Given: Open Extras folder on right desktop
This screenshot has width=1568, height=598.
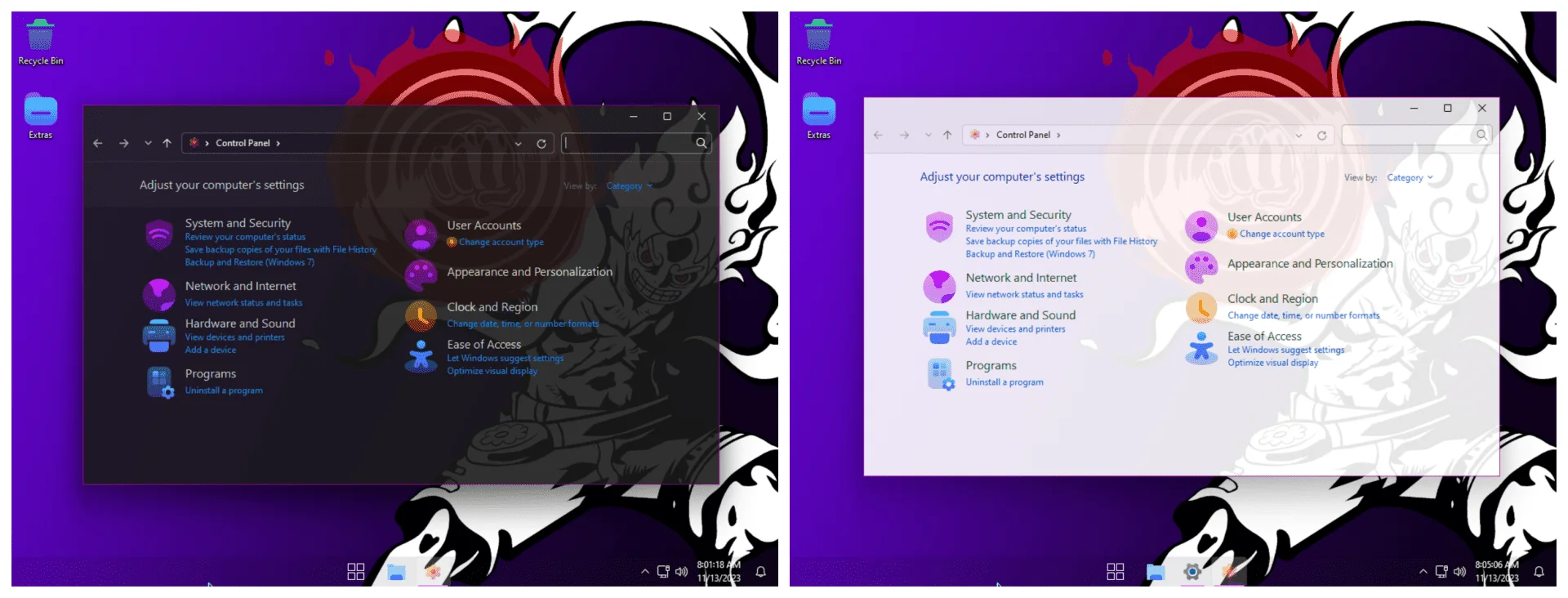Looking at the screenshot, I should pos(818,116).
